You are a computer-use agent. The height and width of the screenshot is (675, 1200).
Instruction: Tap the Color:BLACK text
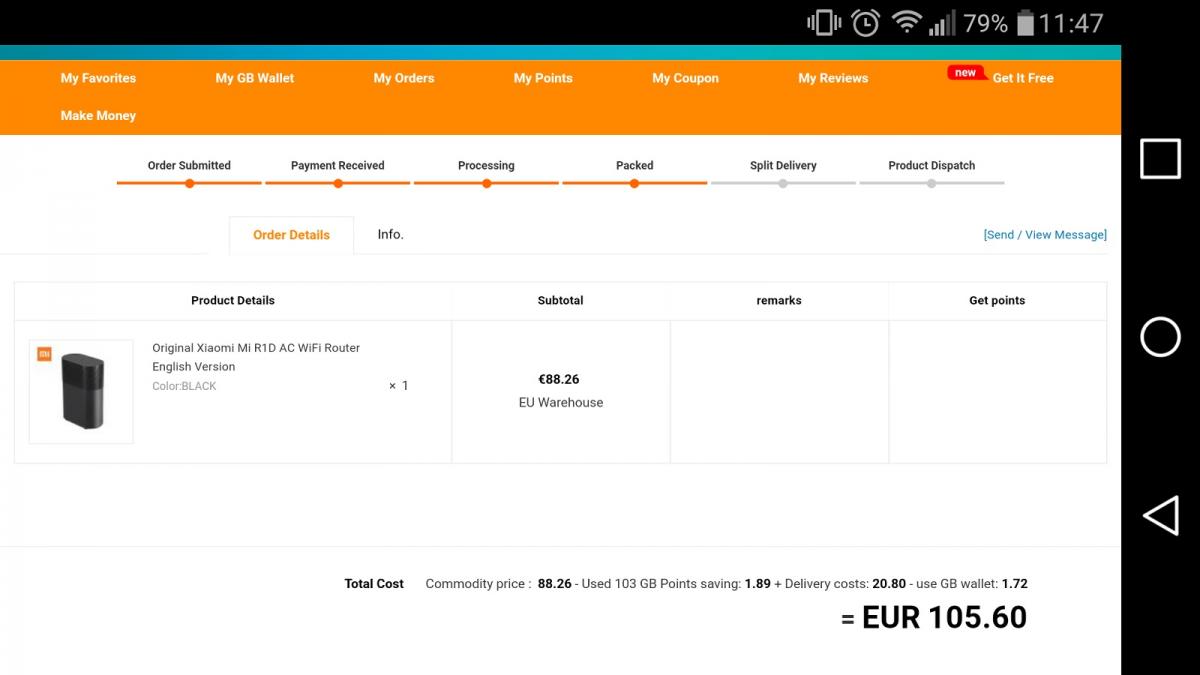point(184,386)
